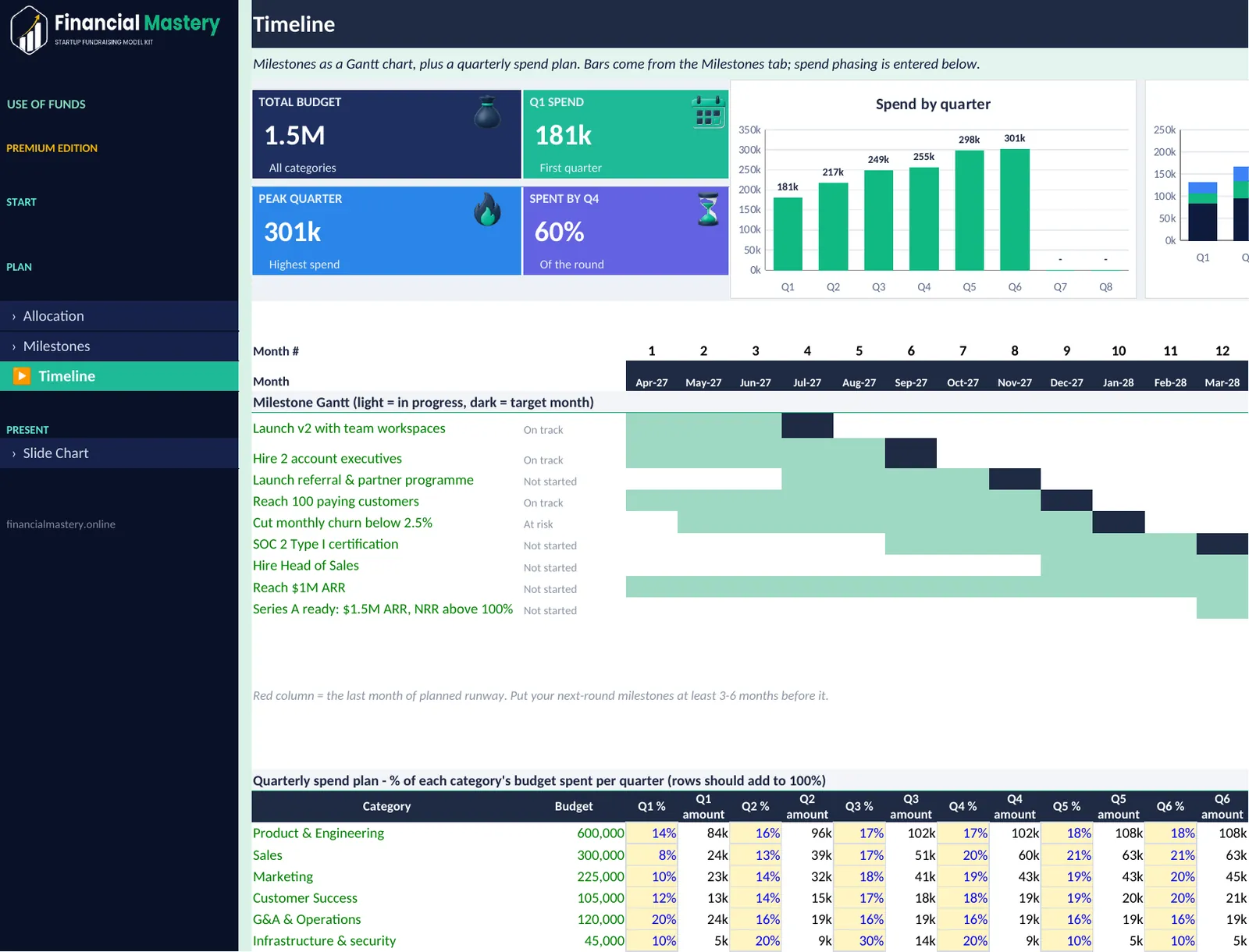Click the 105,000 budget for Customer Success
The width and height of the screenshot is (1249, 952).
click(x=600, y=897)
